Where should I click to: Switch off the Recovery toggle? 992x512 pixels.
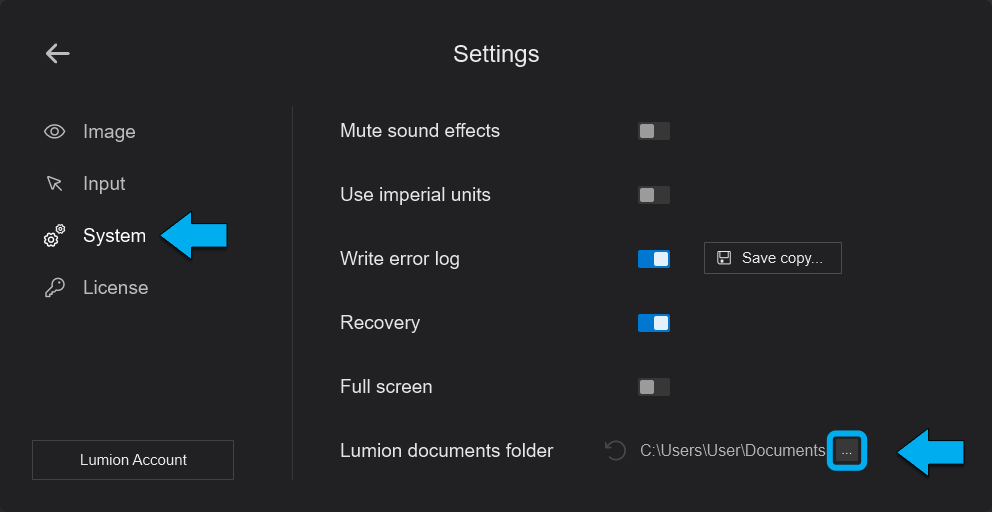pyautogui.click(x=654, y=323)
